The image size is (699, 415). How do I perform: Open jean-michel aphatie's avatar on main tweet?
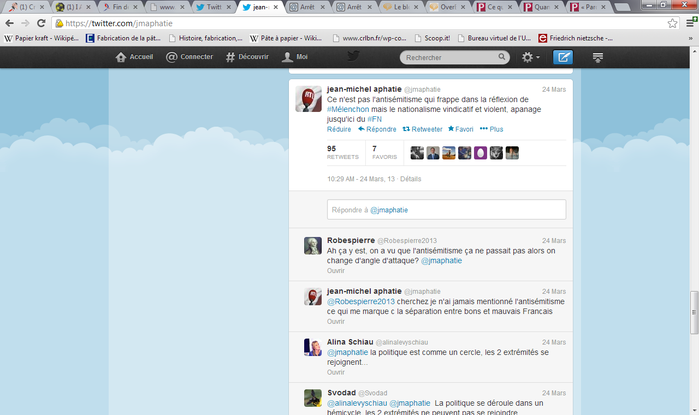(x=308, y=99)
